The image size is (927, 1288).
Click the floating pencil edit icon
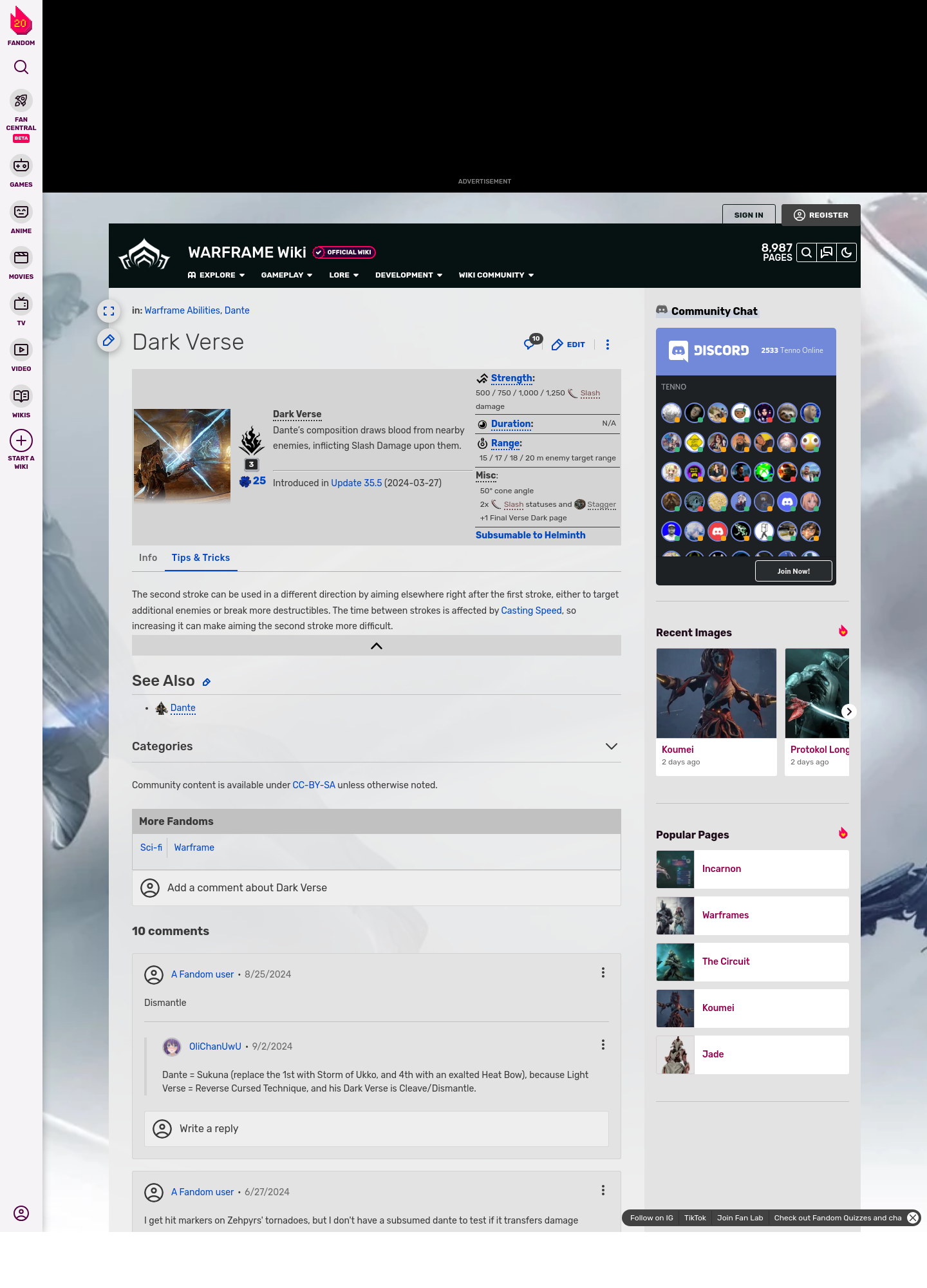click(x=109, y=340)
